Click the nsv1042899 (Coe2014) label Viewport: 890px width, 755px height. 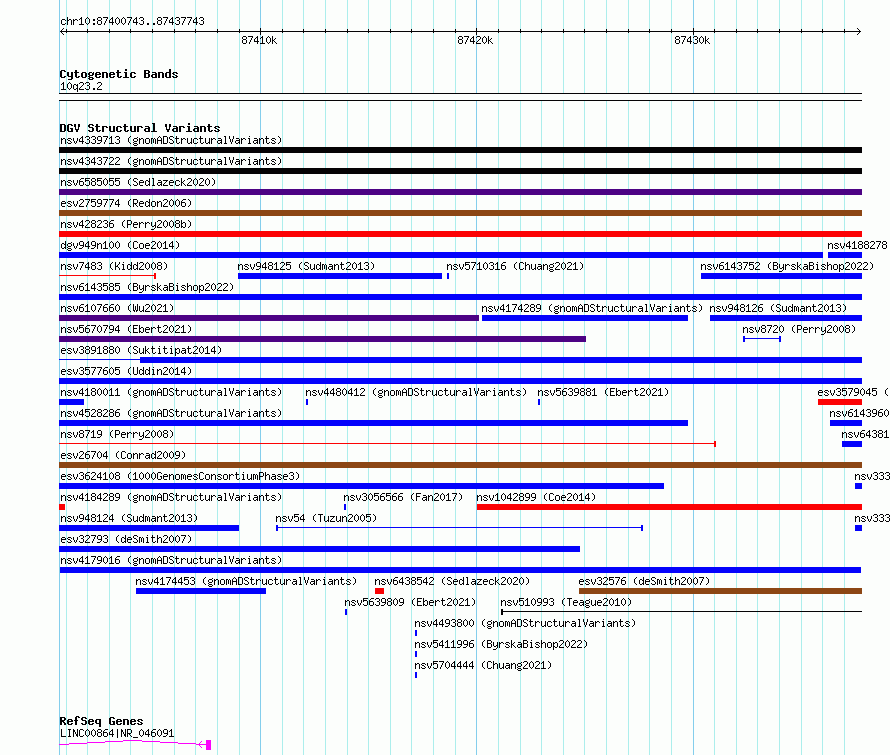(536, 497)
